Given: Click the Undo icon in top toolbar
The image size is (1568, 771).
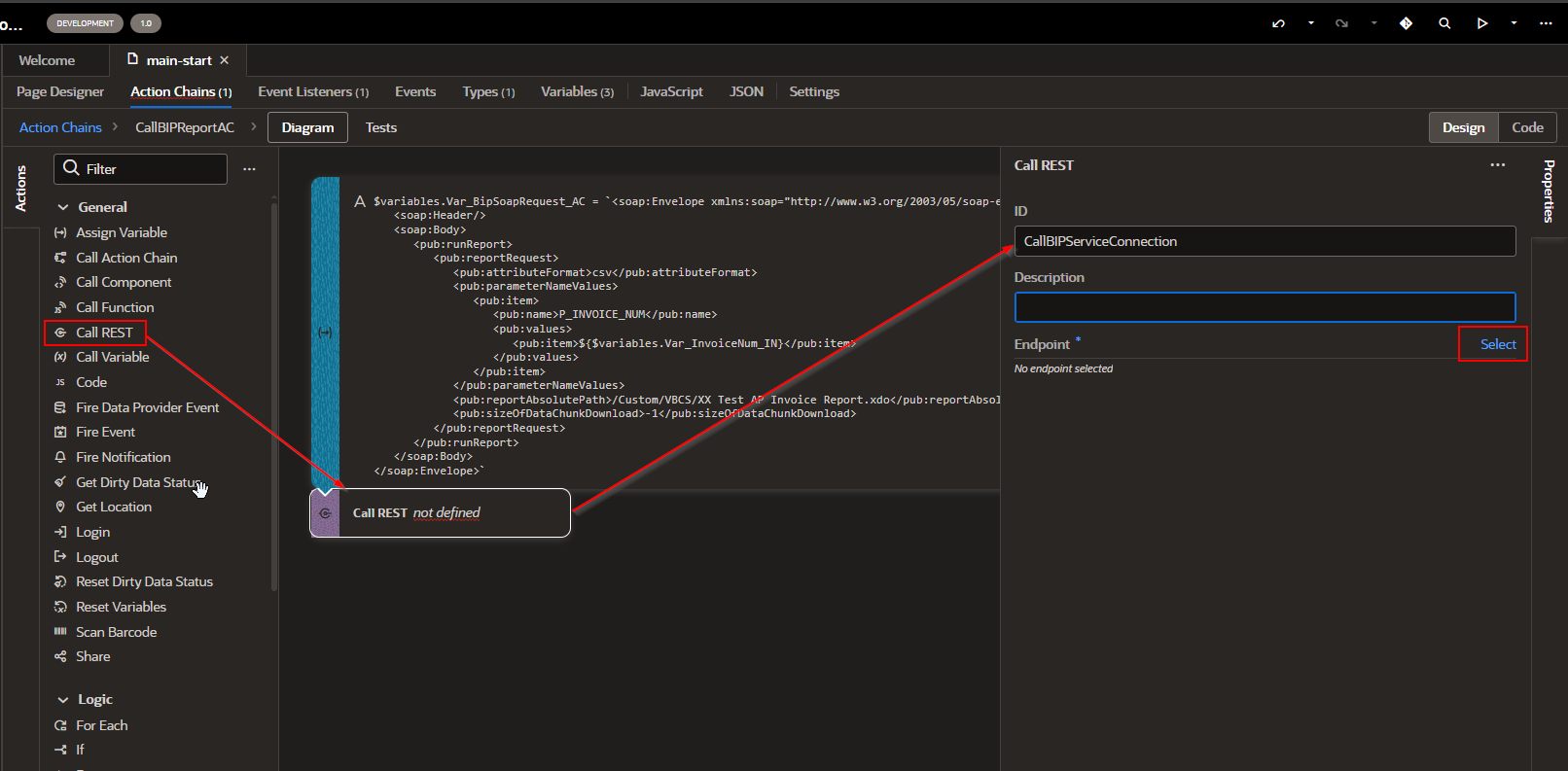Looking at the screenshot, I should (x=1278, y=23).
